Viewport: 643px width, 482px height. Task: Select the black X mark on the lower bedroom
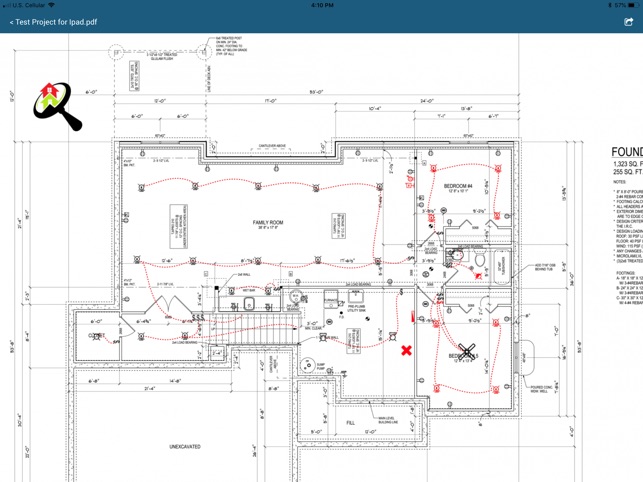point(467,351)
